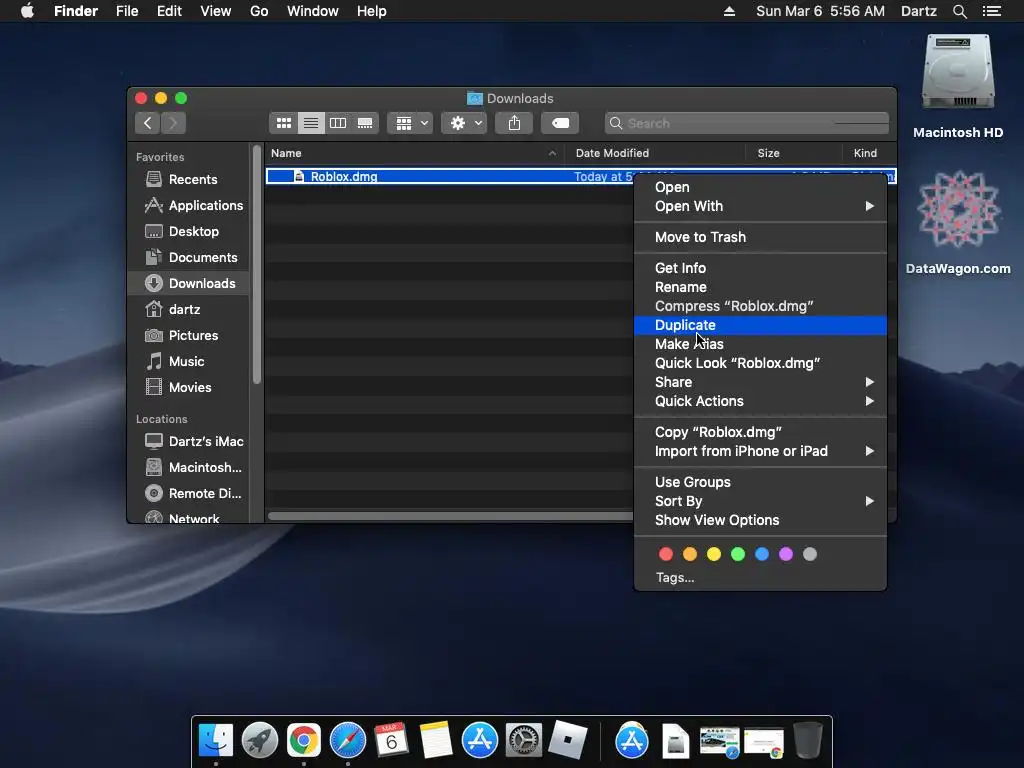Choose Rename in the context menu

[760, 287]
